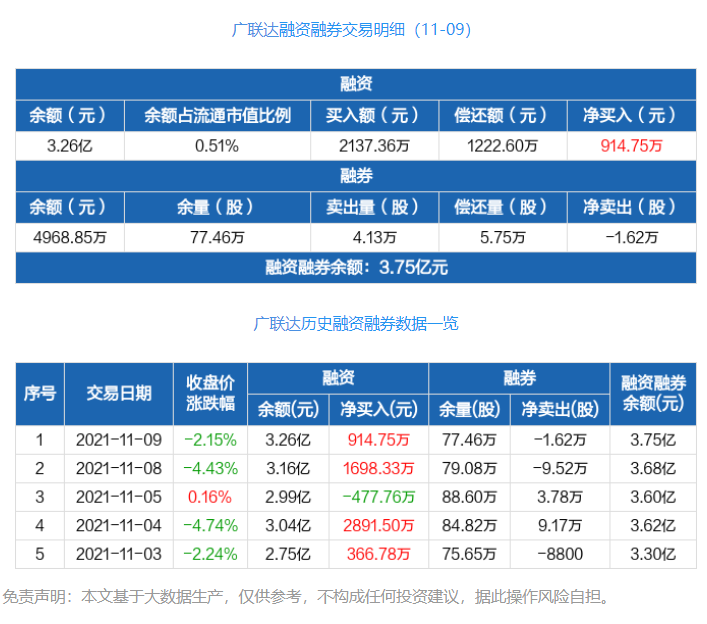Click the -9.52万 net sell cell

pos(560,468)
